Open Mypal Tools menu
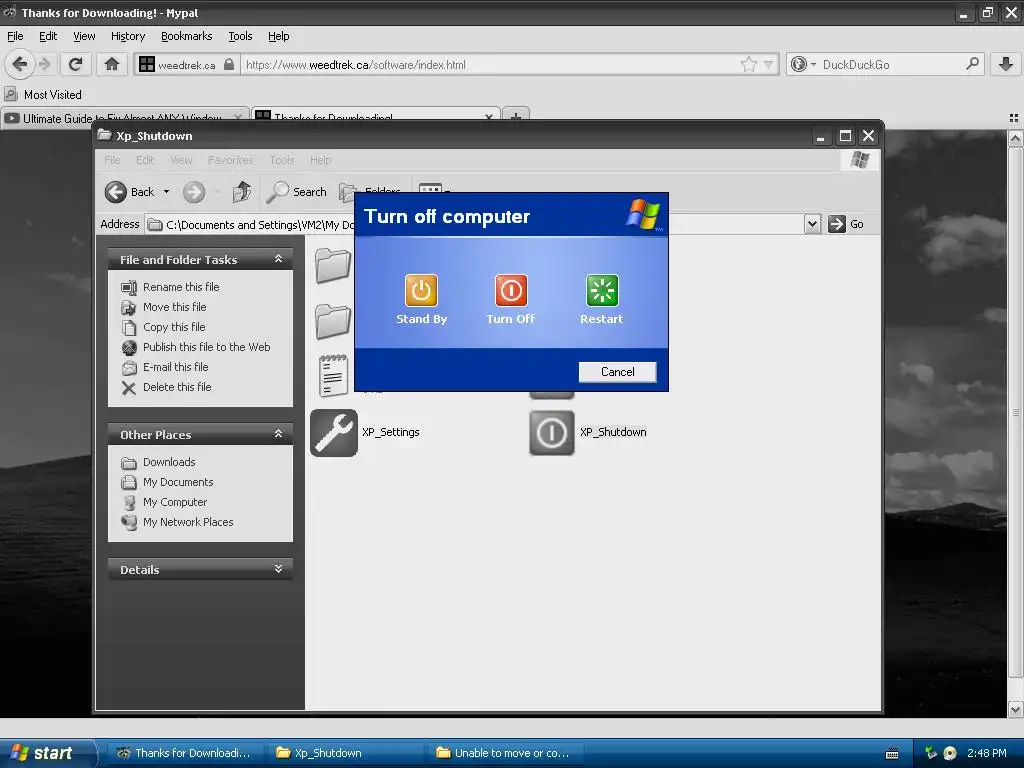The width and height of the screenshot is (1024, 768). coord(240,37)
